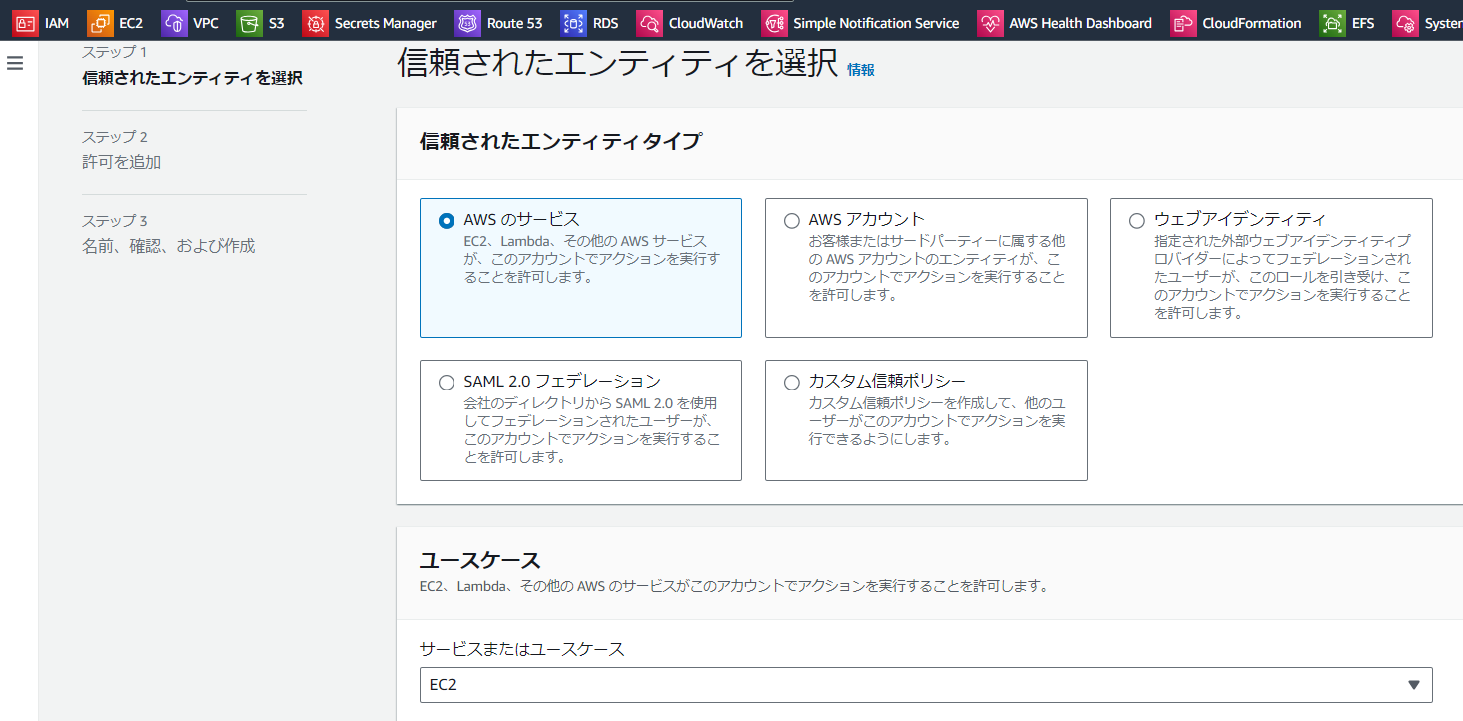
Task: Click the Secrets Manager text in favorites bar
Action: [386, 23]
